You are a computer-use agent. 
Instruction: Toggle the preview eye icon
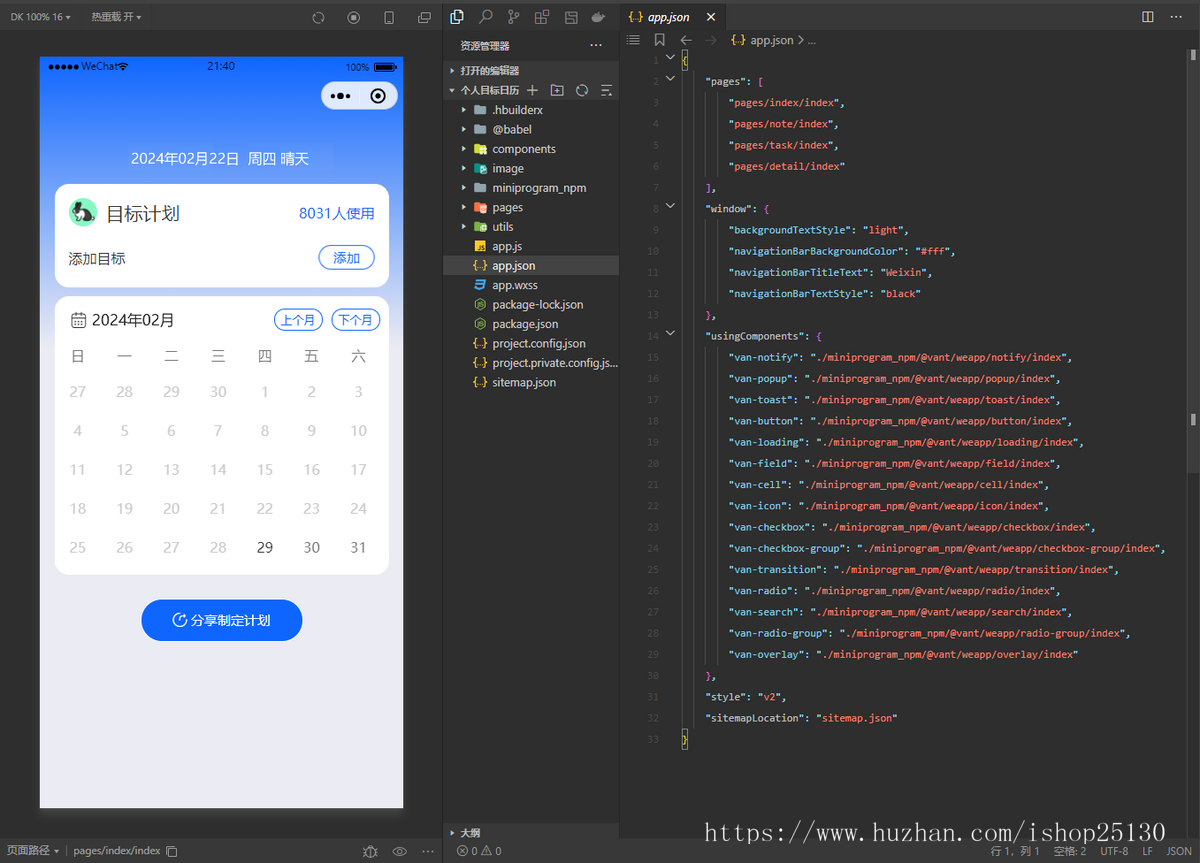(x=400, y=851)
